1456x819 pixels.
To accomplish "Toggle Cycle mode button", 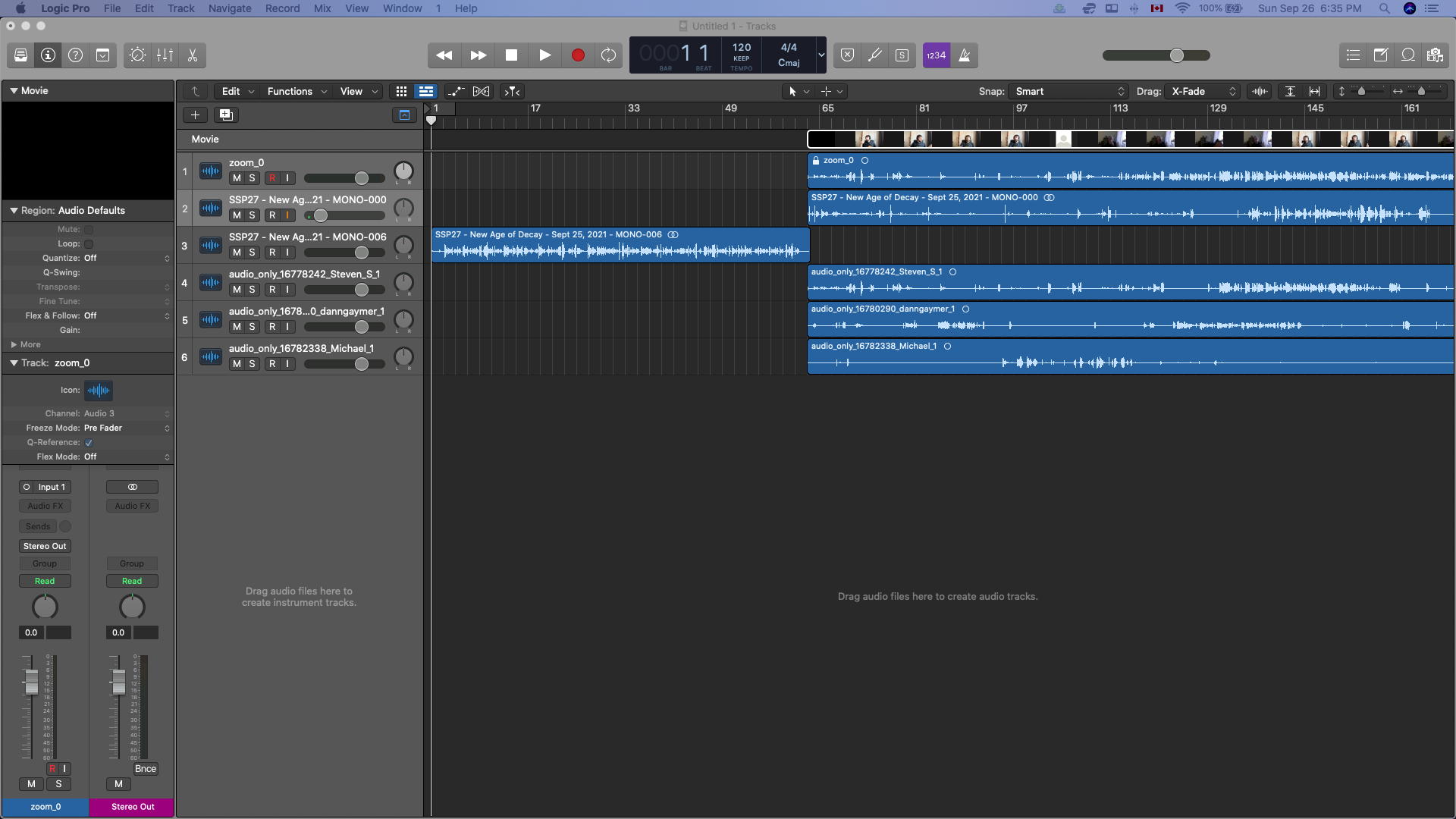I will 608,55.
